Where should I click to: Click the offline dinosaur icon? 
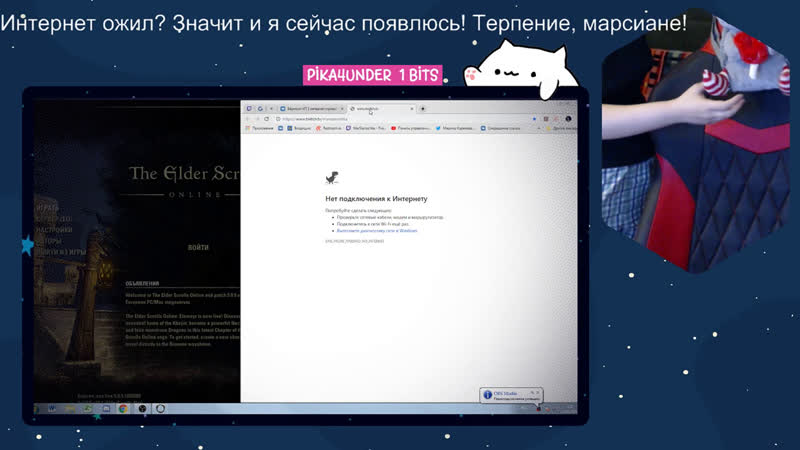[332, 177]
